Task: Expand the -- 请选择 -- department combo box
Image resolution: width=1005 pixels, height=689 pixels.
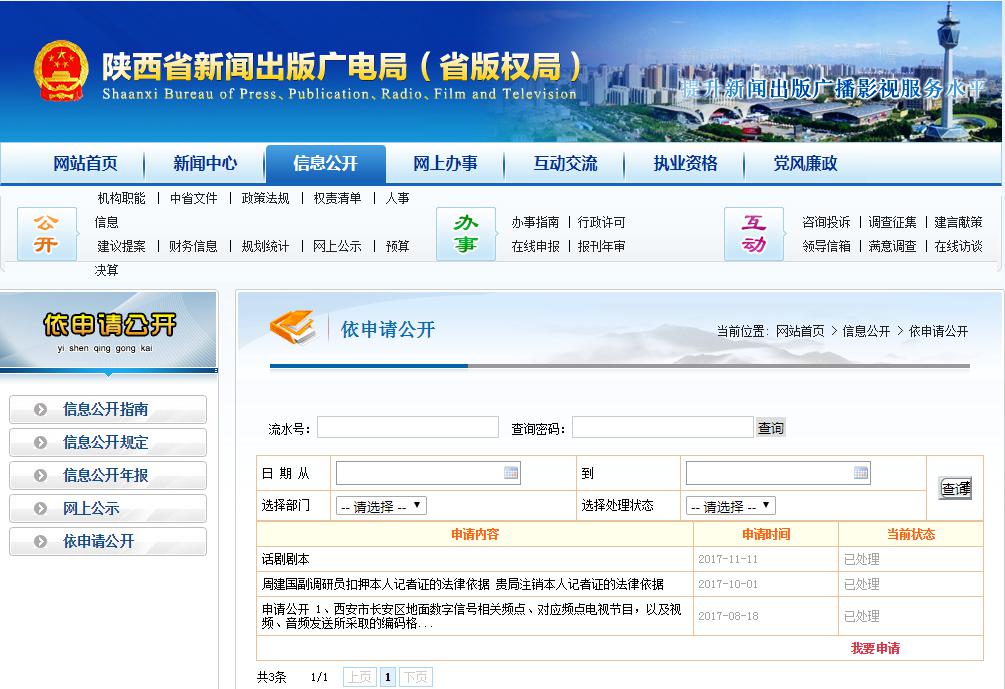Action: 380,505
